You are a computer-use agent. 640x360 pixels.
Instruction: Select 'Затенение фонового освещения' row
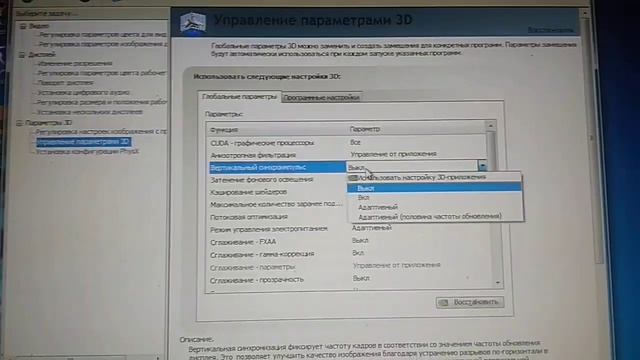click(262, 180)
